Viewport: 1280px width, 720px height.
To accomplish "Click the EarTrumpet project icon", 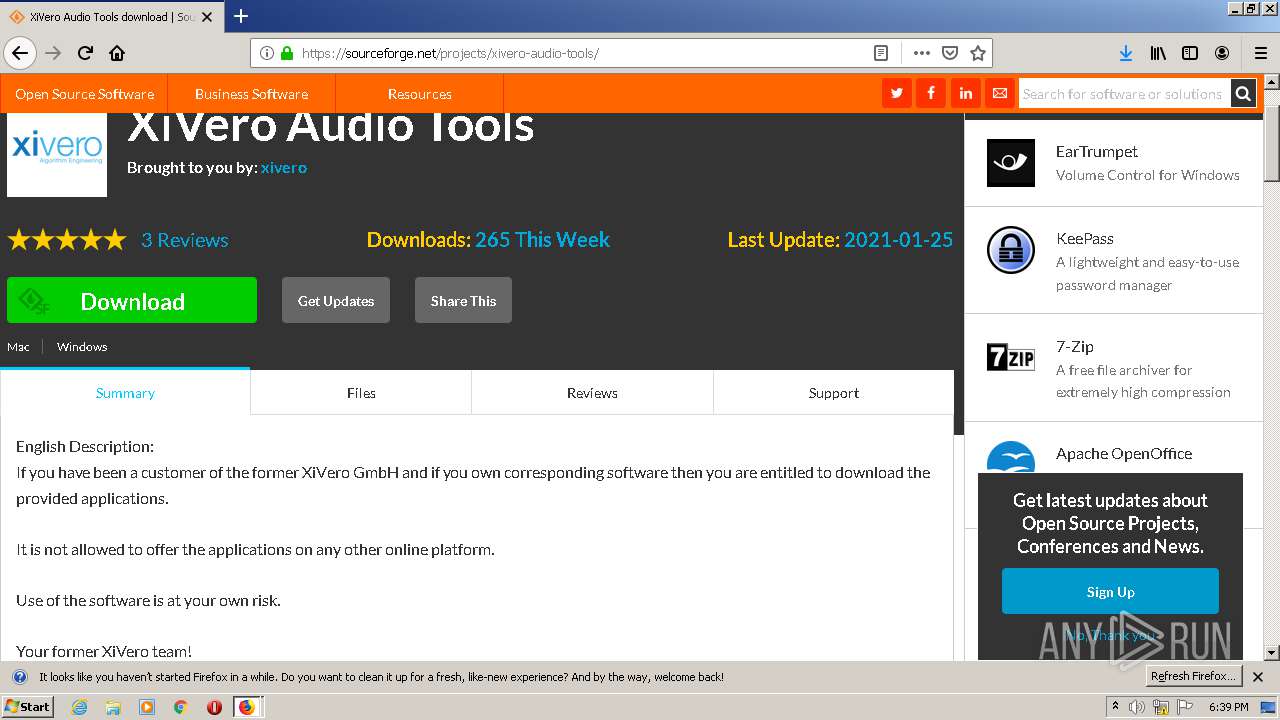I will click(1011, 163).
